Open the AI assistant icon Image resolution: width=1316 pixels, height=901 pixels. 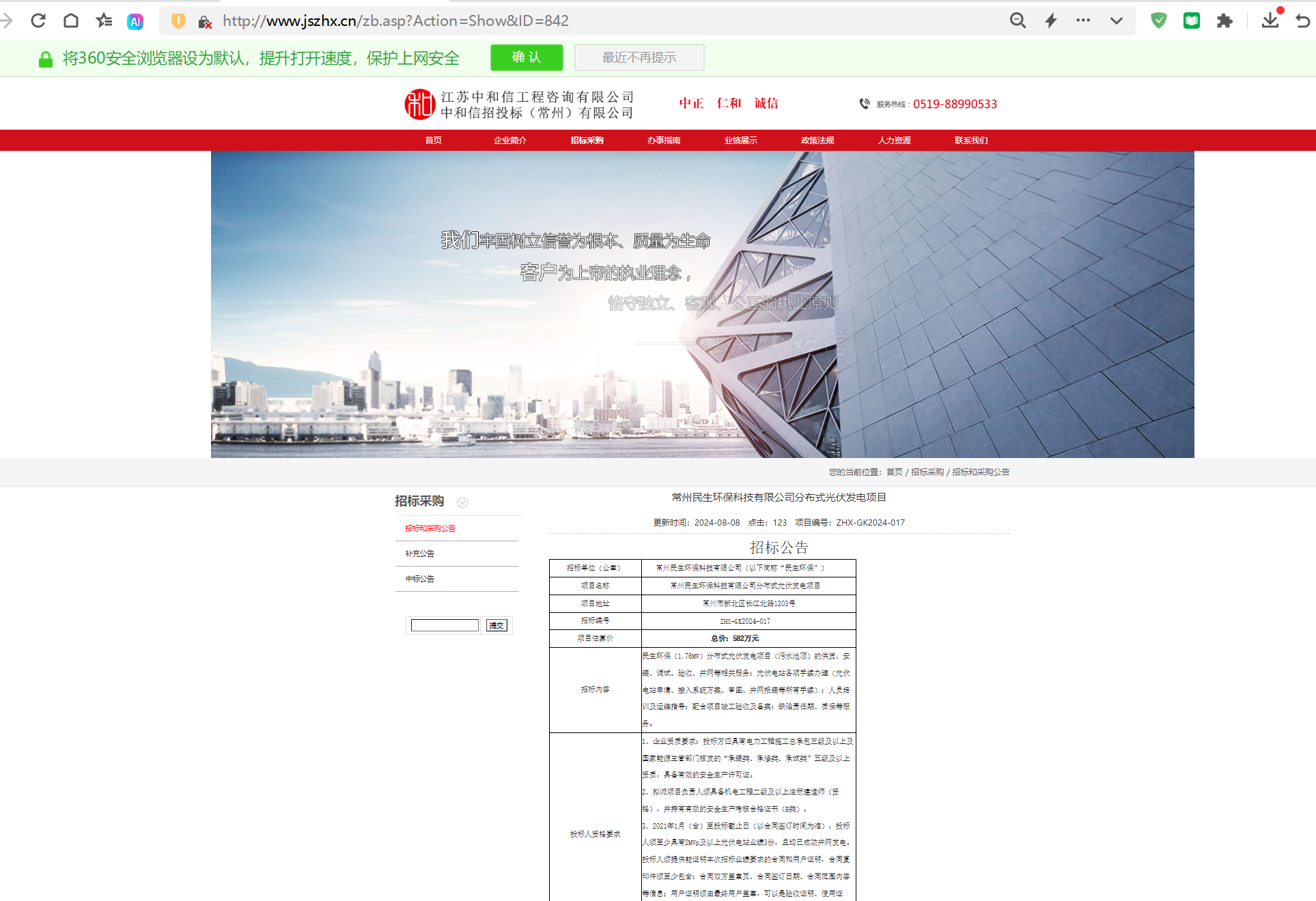point(135,21)
